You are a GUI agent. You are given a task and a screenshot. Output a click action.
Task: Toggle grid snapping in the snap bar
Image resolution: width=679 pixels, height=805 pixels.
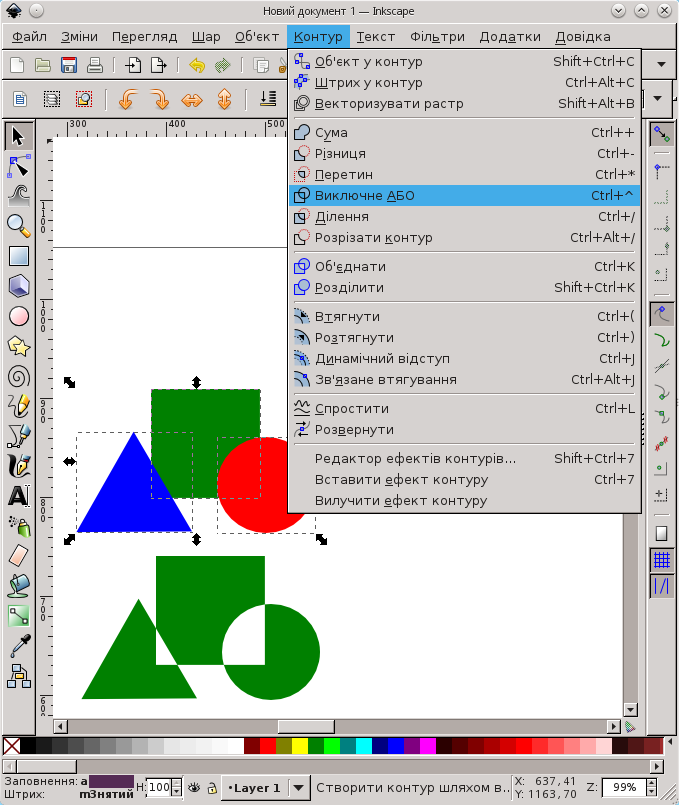pyautogui.click(x=660, y=560)
